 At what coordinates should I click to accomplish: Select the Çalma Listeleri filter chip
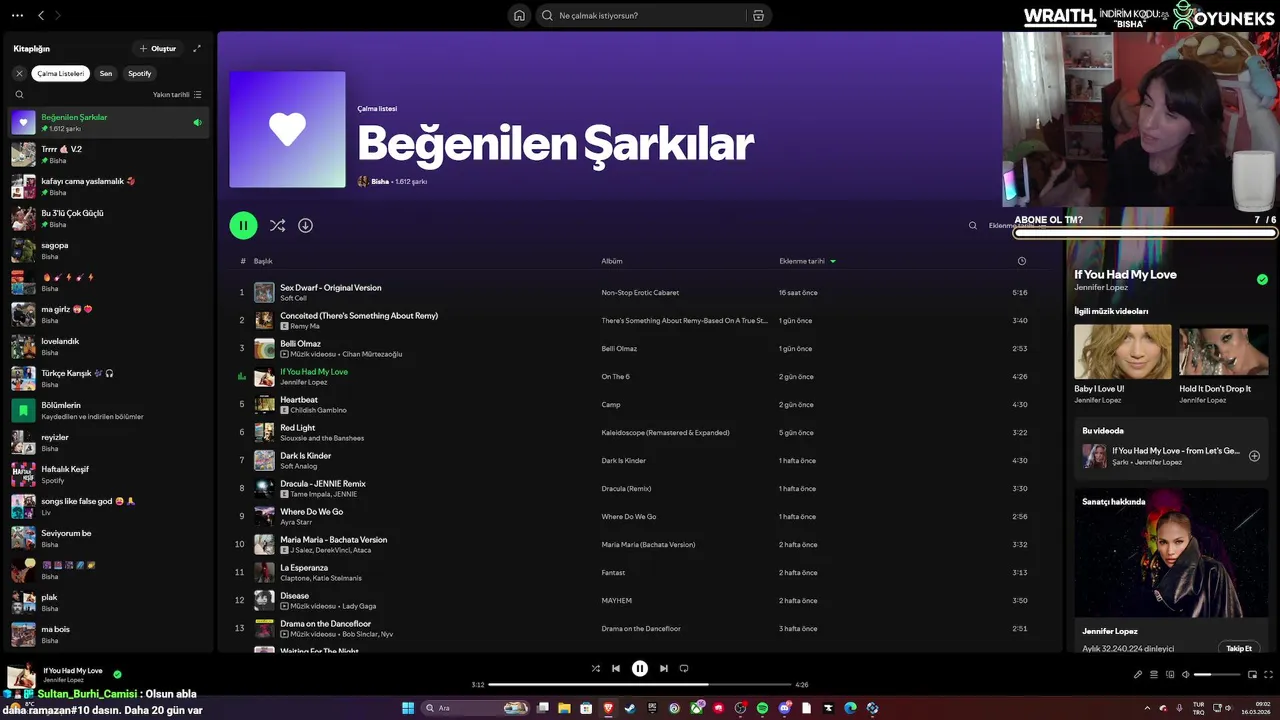point(61,73)
